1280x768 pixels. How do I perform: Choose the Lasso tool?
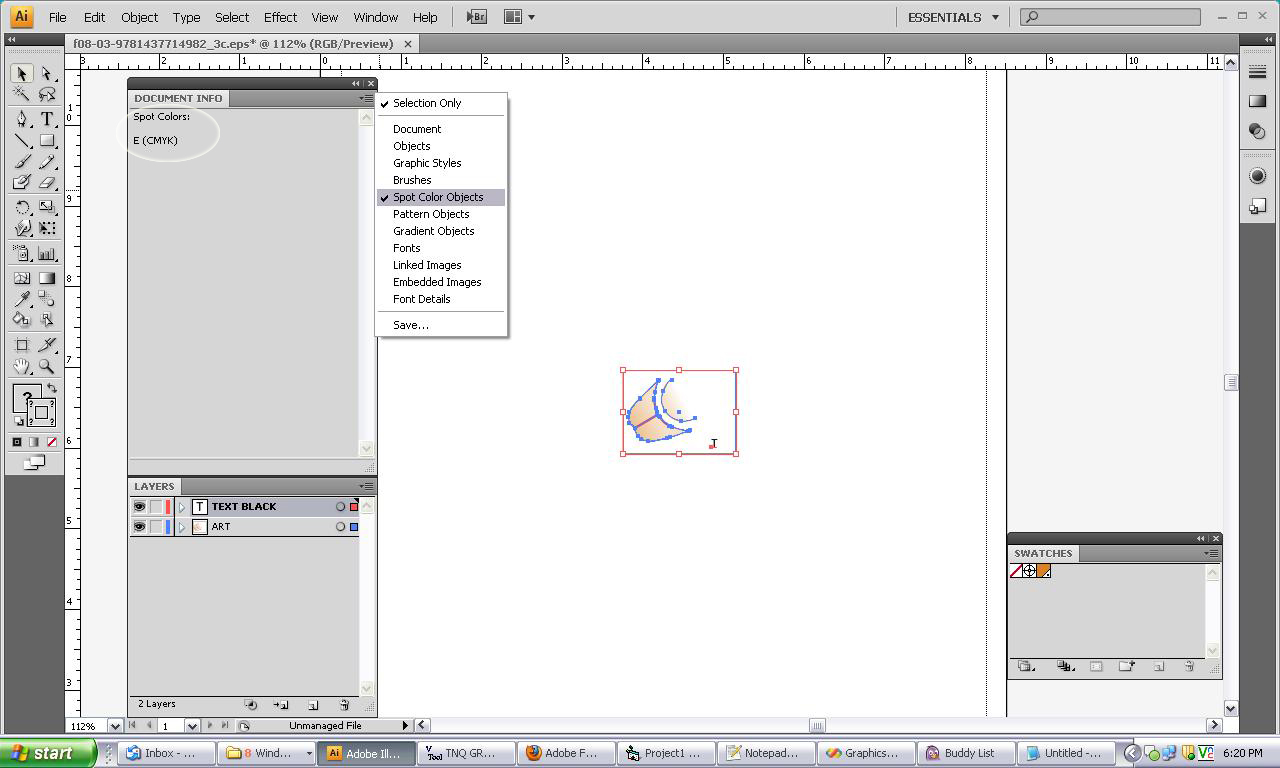pos(47,95)
